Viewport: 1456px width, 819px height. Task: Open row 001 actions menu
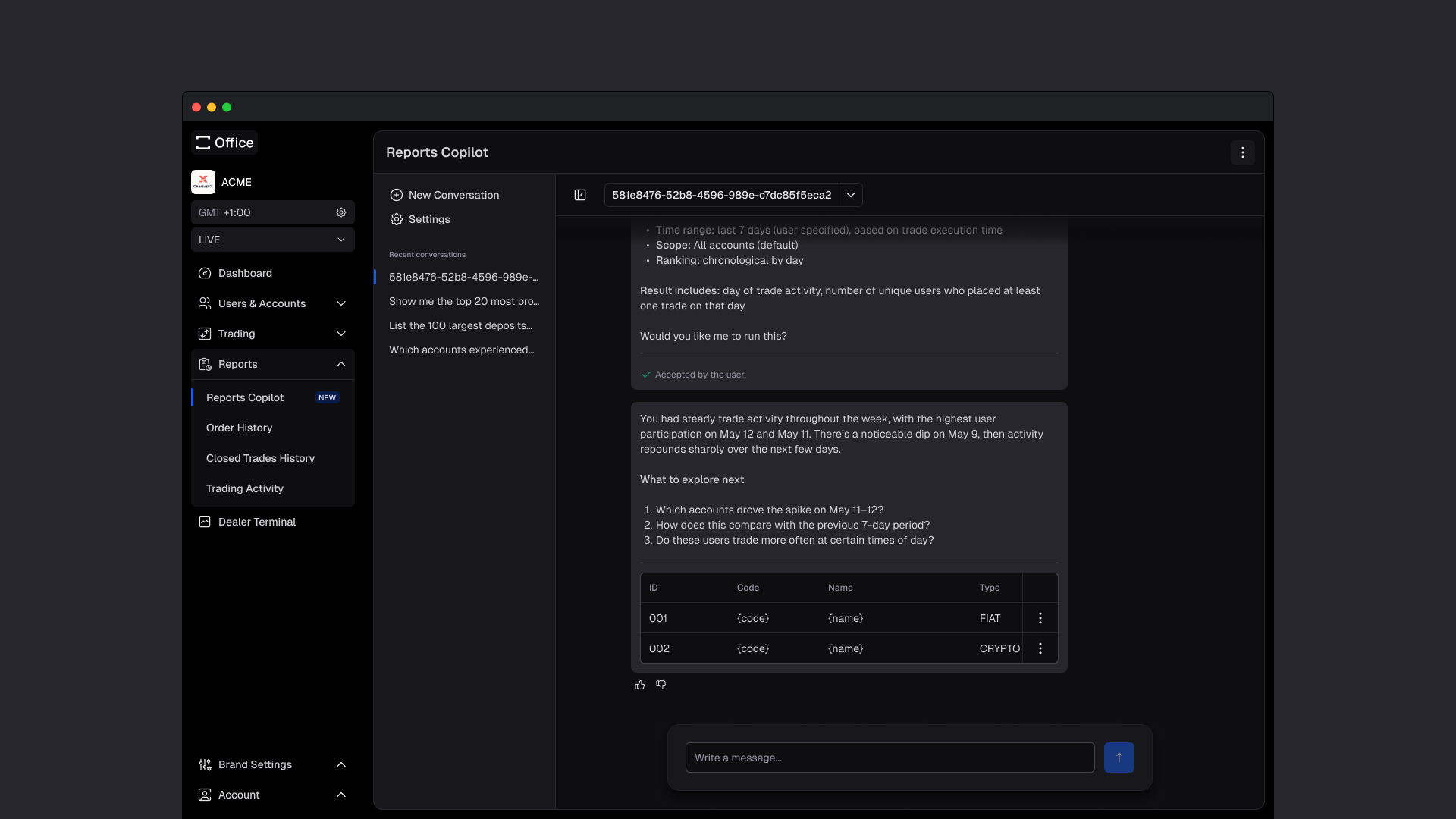pyautogui.click(x=1040, y=618)
